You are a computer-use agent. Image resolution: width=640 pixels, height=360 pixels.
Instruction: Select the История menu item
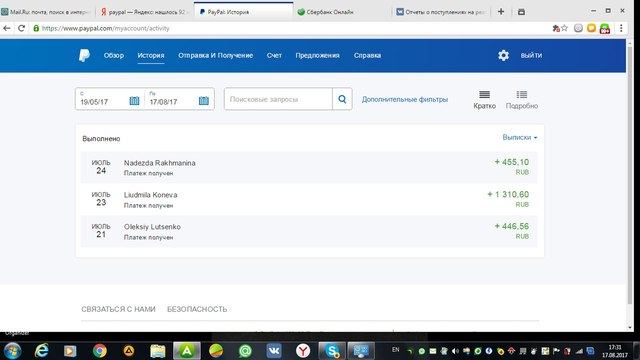tap(151, 55)
